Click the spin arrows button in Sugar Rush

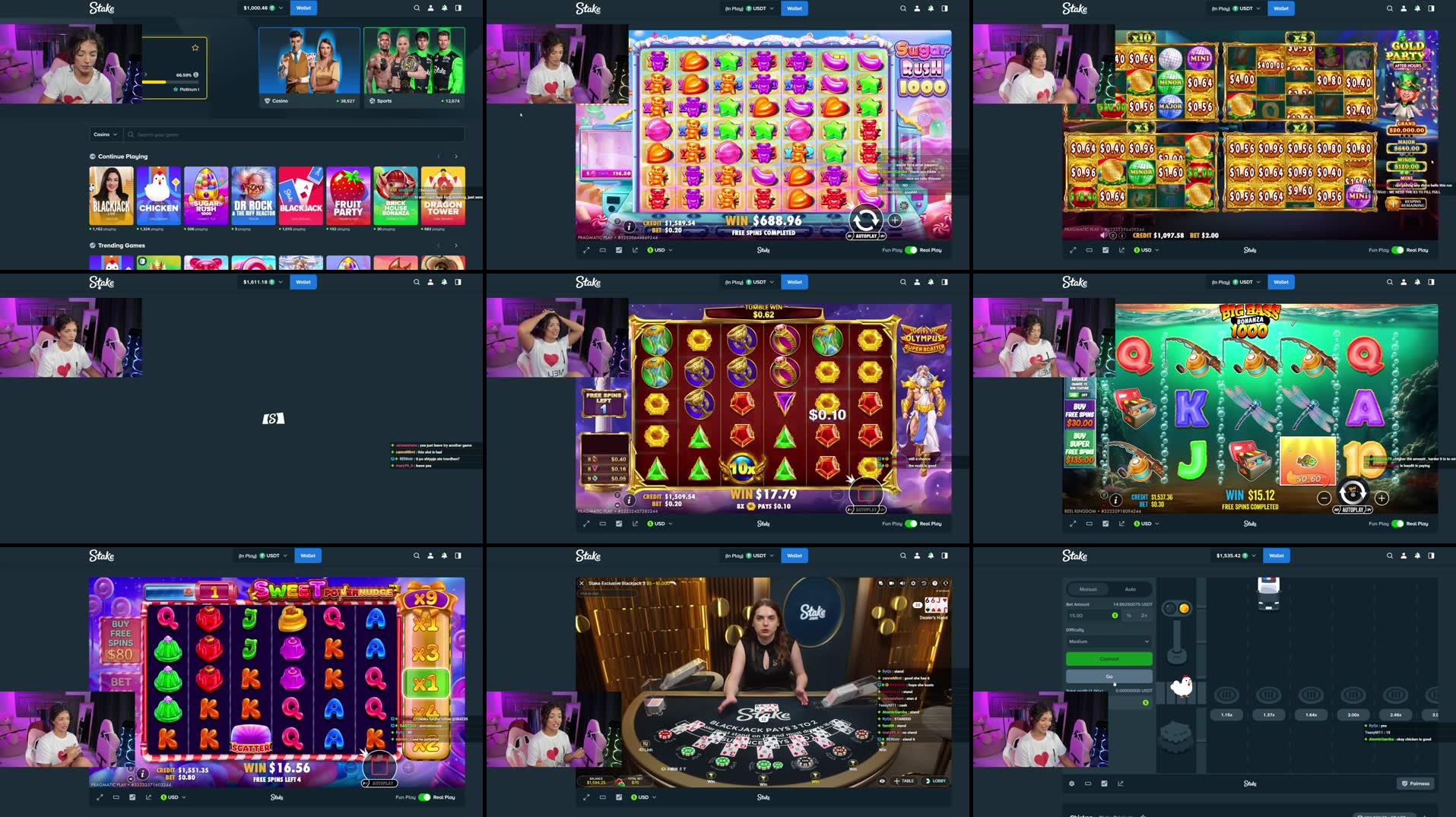[865, 220]
